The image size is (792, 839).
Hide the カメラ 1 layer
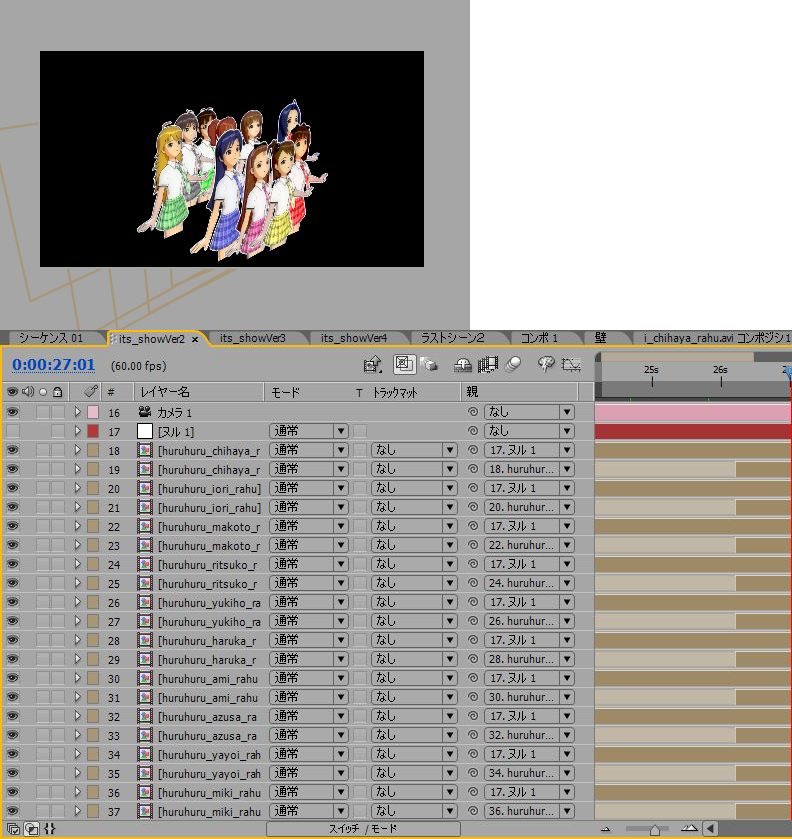coord(12,412)
